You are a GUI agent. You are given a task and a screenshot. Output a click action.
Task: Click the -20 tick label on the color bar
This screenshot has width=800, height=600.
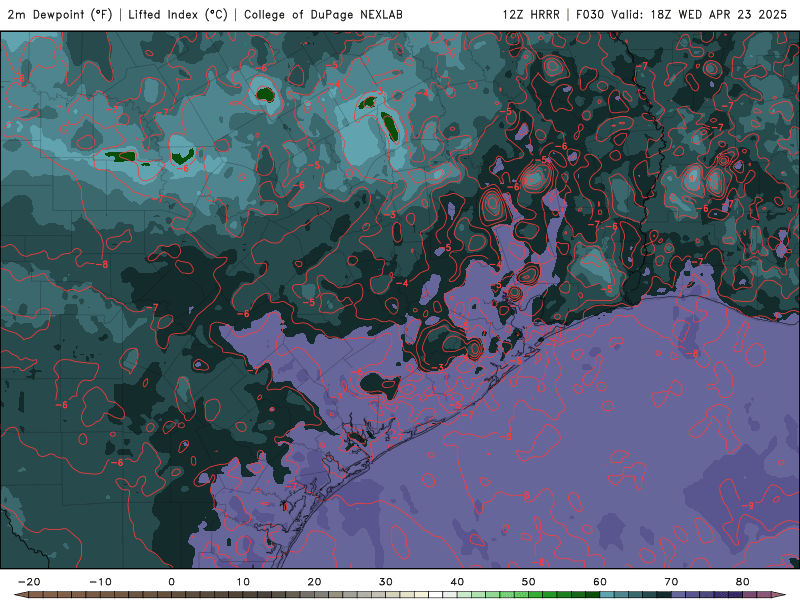[29, 582]
